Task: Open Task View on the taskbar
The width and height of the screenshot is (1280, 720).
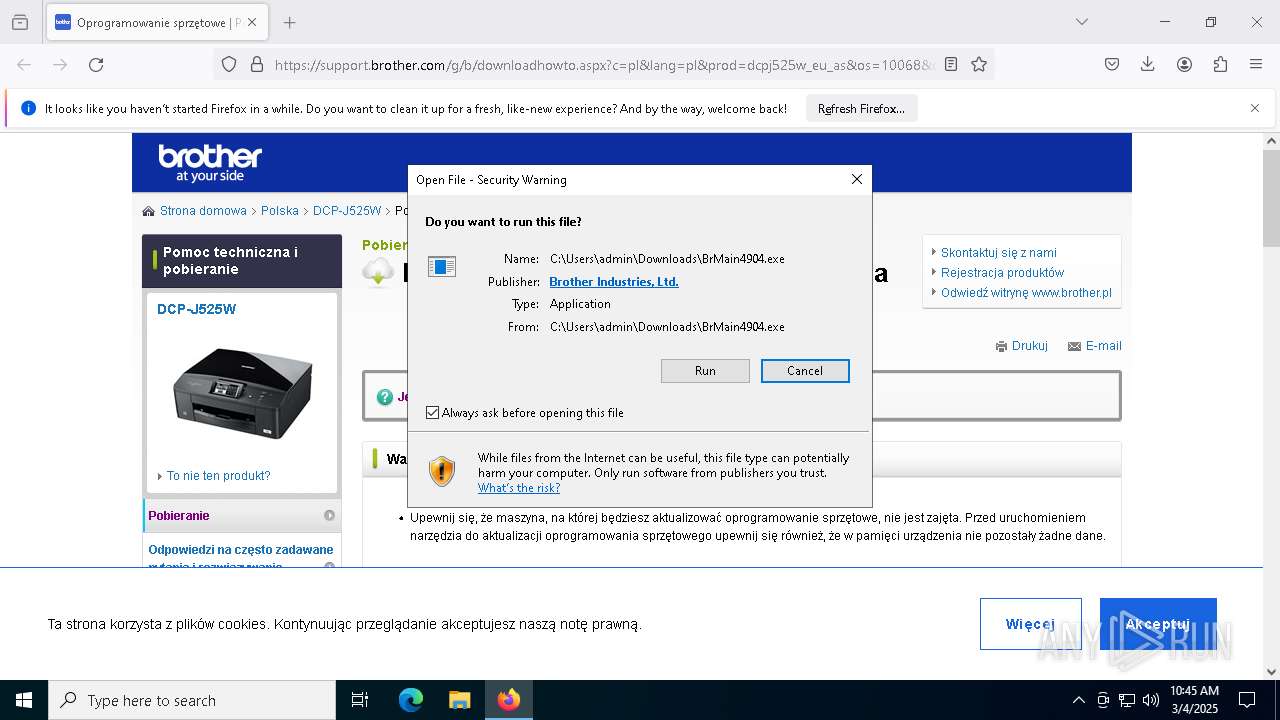Action: (x=360, y=700)
